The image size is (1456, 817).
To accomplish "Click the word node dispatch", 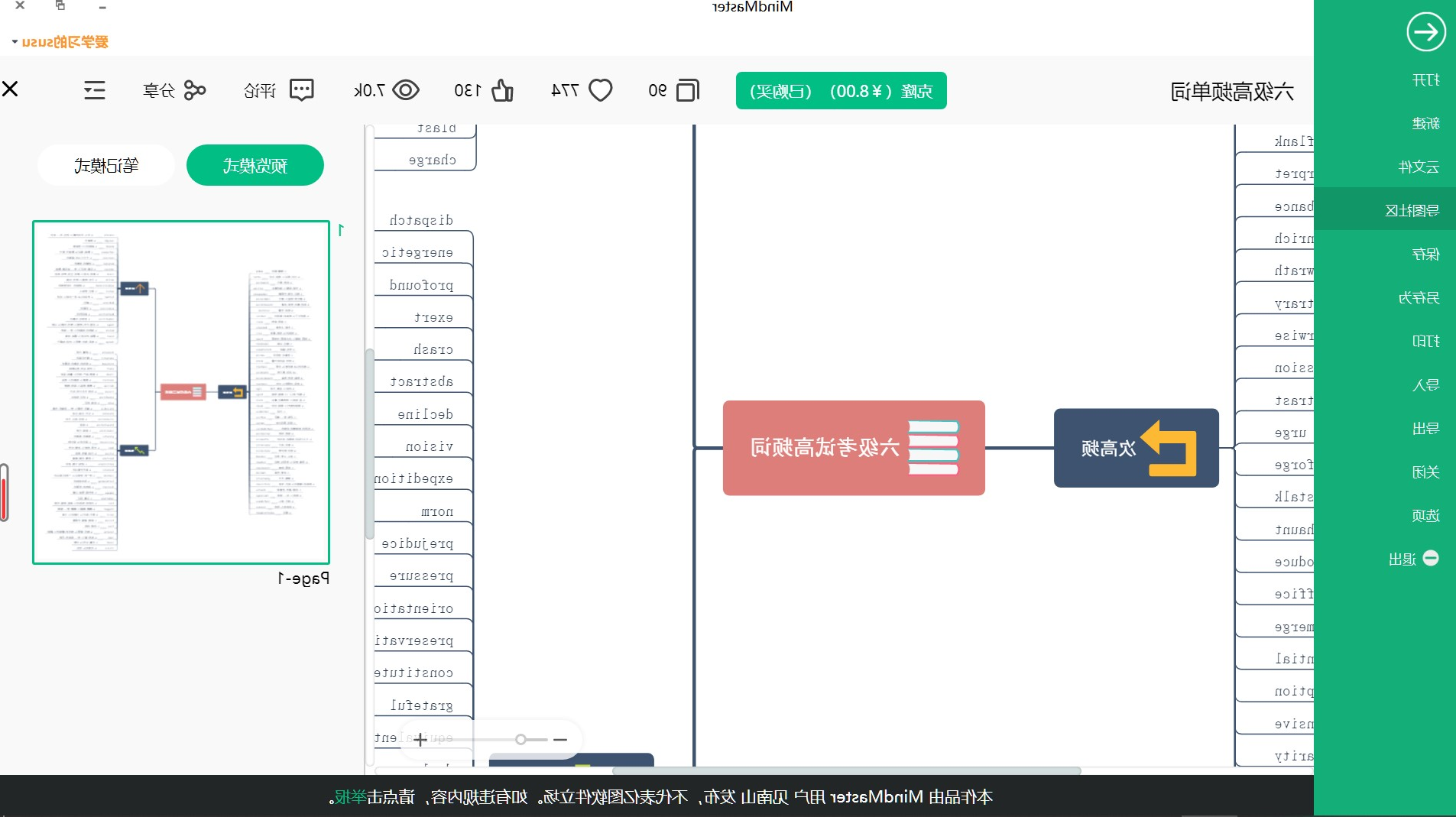I will [421, 220].
